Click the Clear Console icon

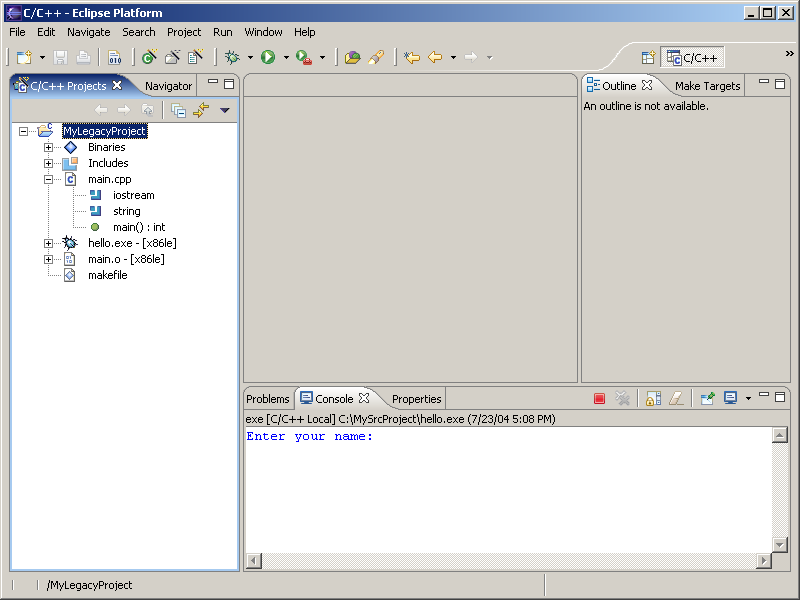coord(675,398)
